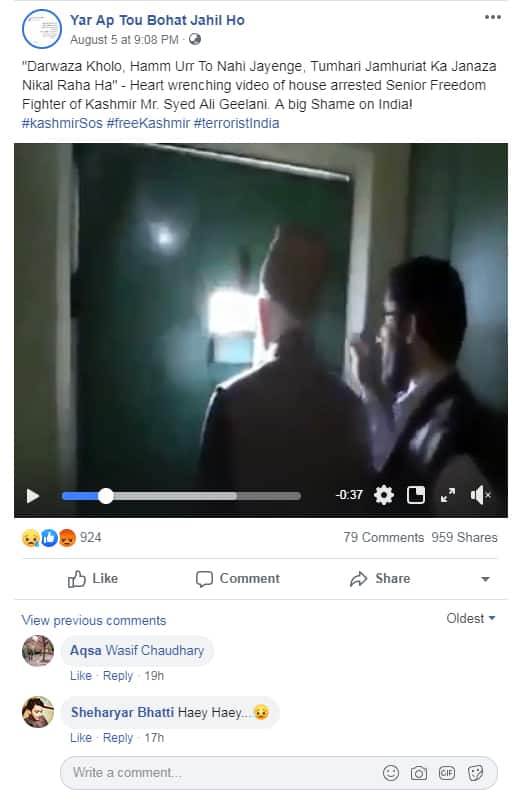Viewport: 521px width, 790px height.
Task: Seek on the video progress bar
Action: [181, 496]
